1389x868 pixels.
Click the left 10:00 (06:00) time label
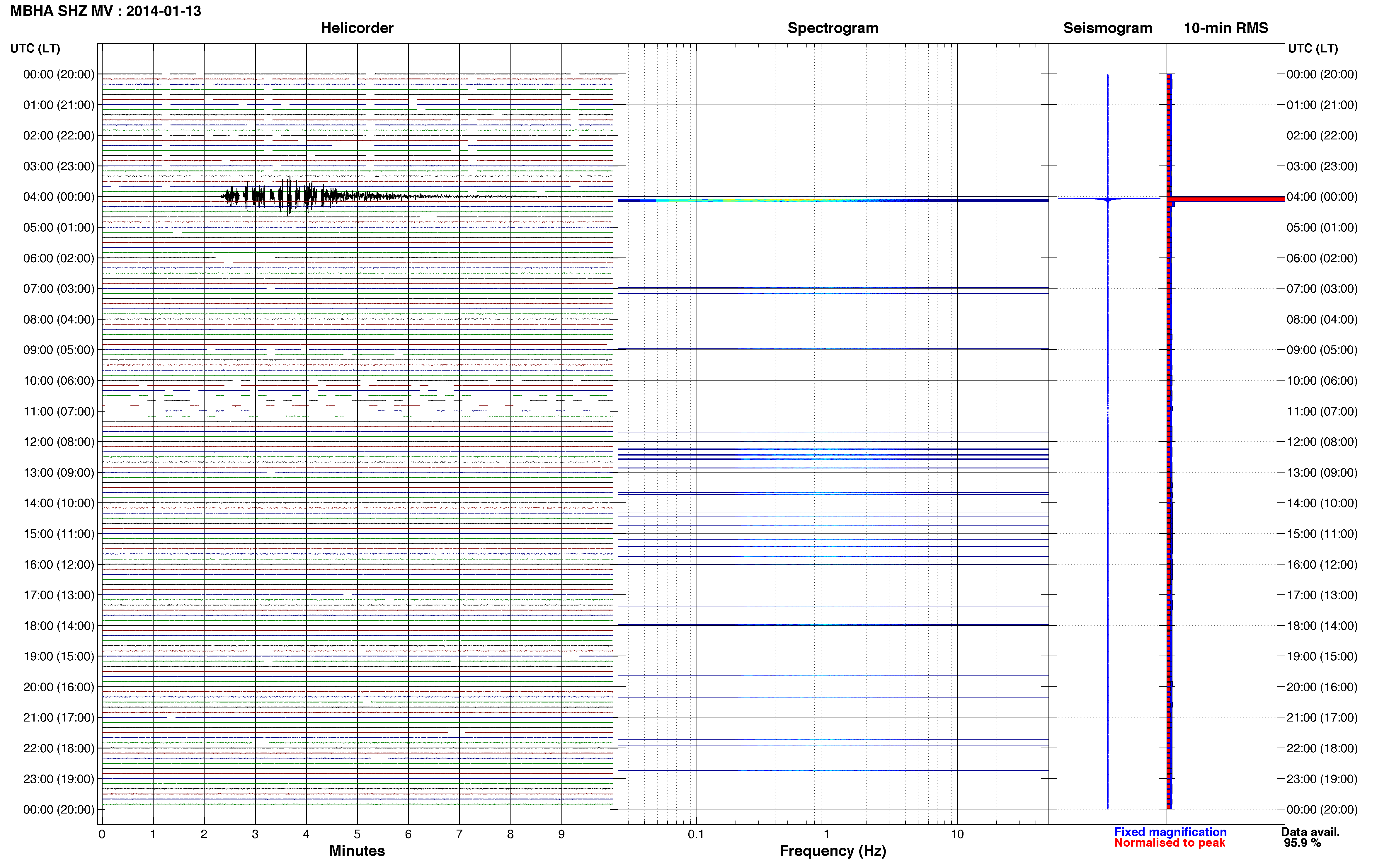(59, 381)
